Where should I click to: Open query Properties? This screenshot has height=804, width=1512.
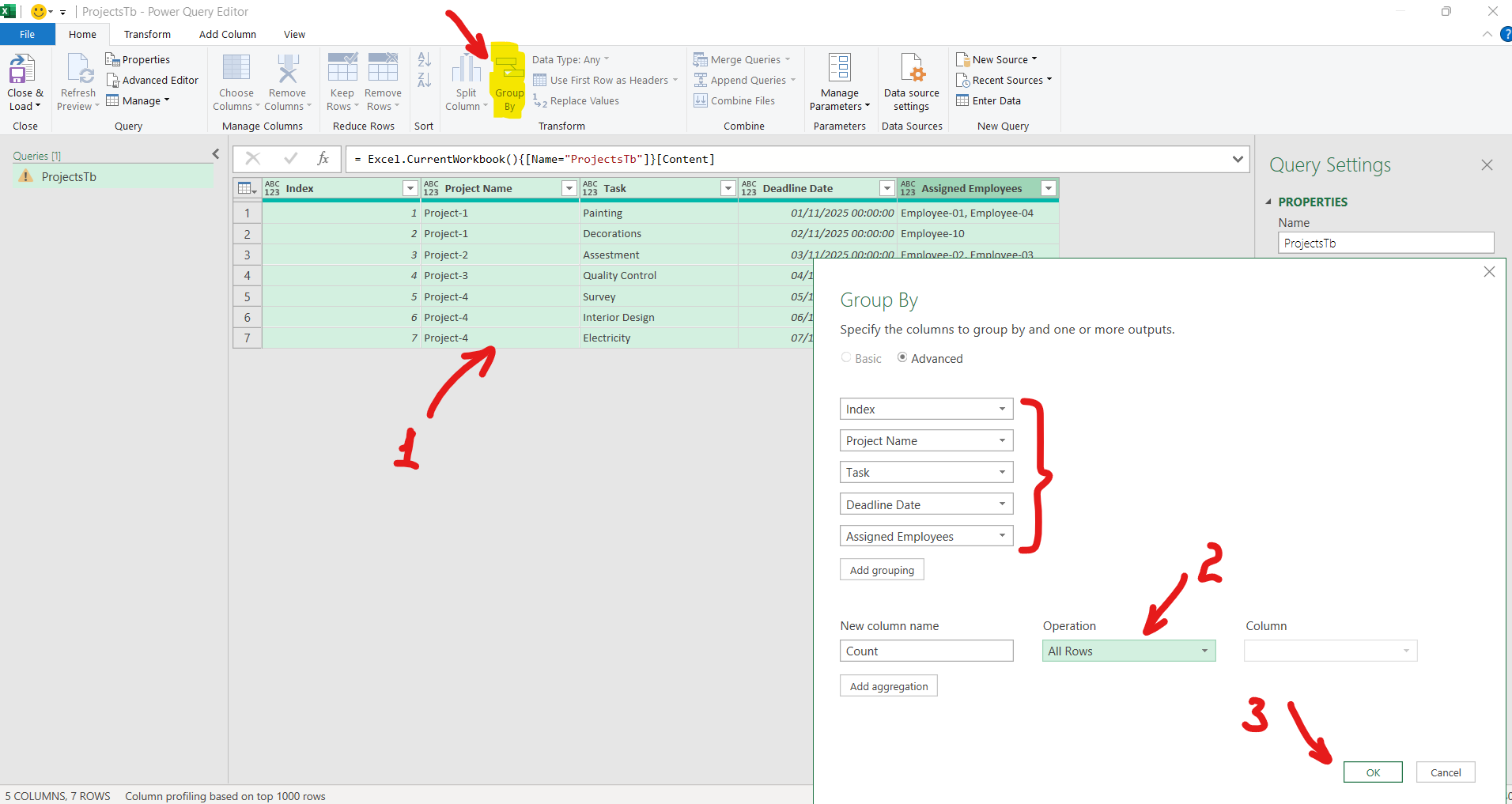[138, 59]
